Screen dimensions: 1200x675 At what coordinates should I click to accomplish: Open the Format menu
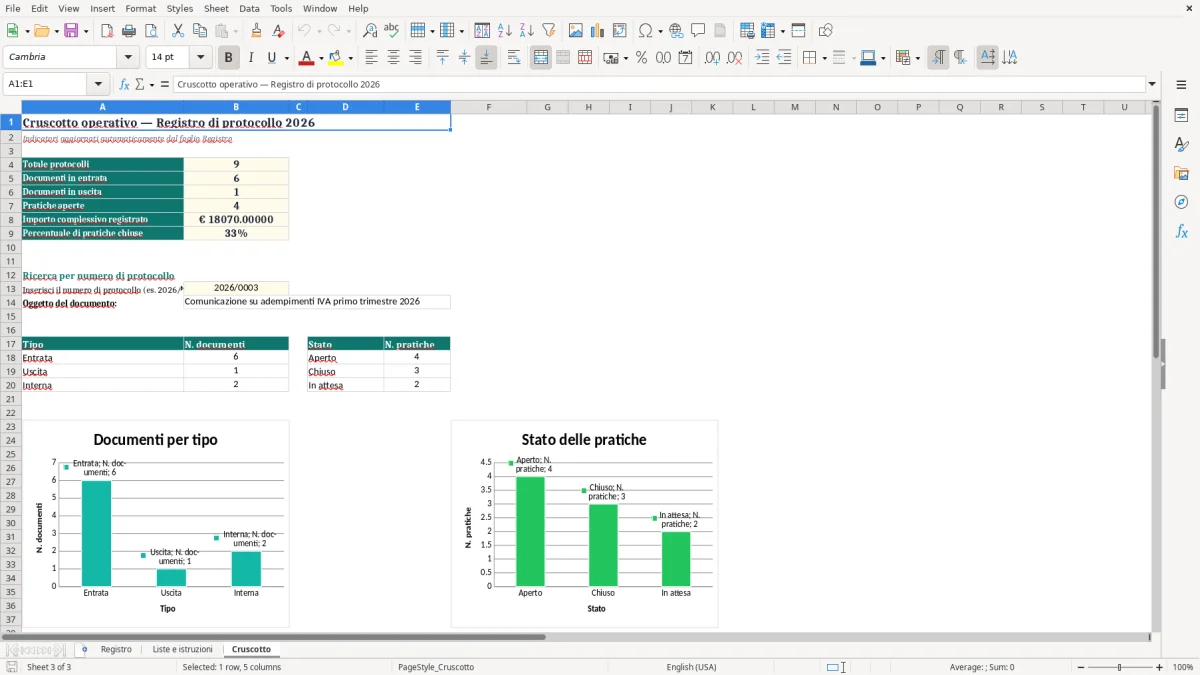pos(140,8)
